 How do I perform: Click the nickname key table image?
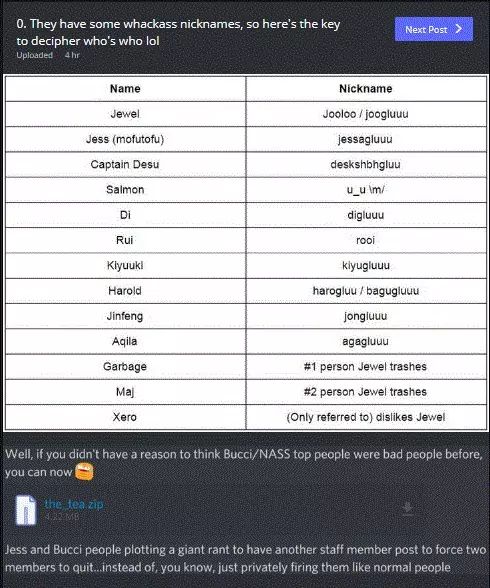pos(246,253)
